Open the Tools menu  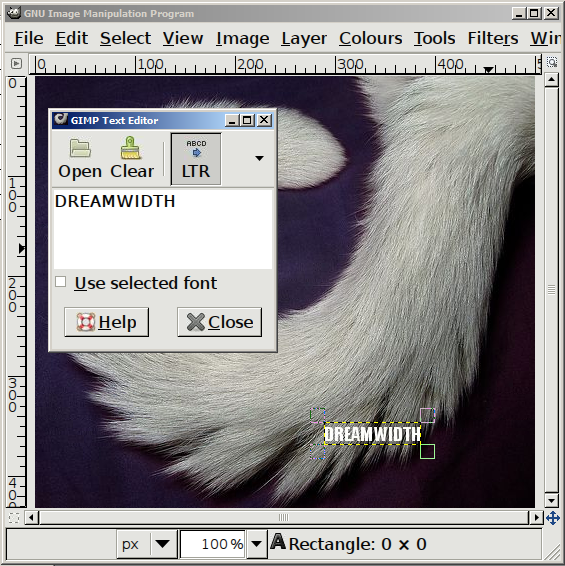[434, 38]
